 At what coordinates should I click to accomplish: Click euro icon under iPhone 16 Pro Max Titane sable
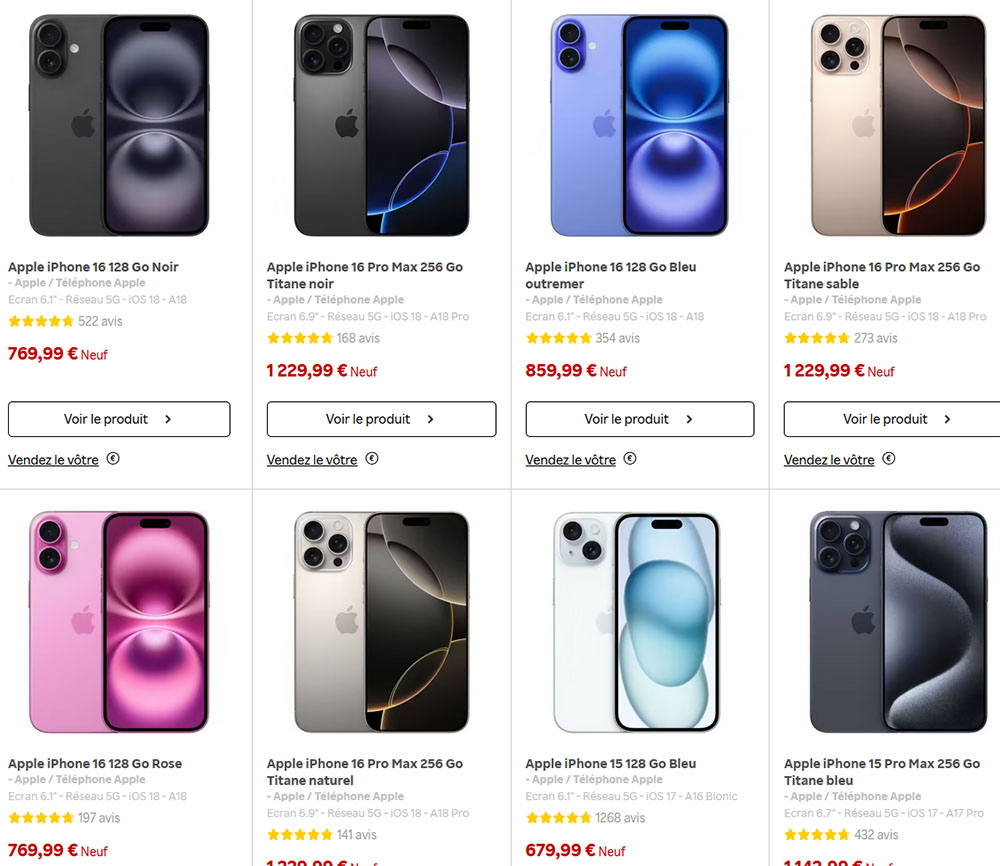[889, 459]
